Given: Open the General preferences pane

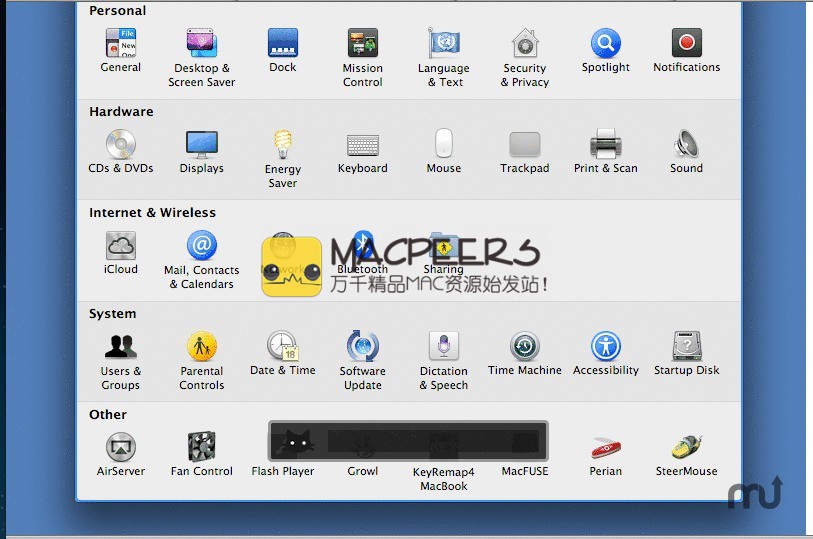Looking at the screenshot, I should click(x=121, y=44).
